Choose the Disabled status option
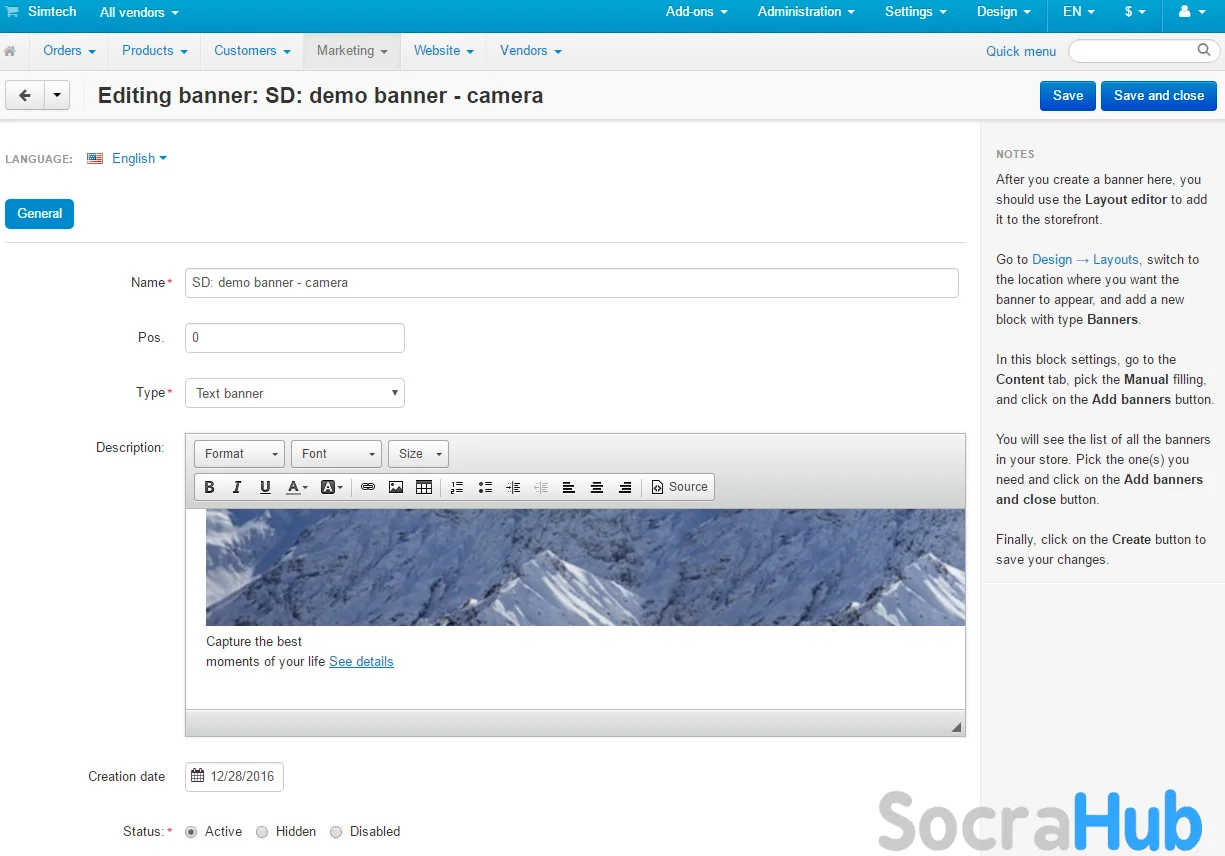This screenshot has width=1225, height=856. point(336,832)
